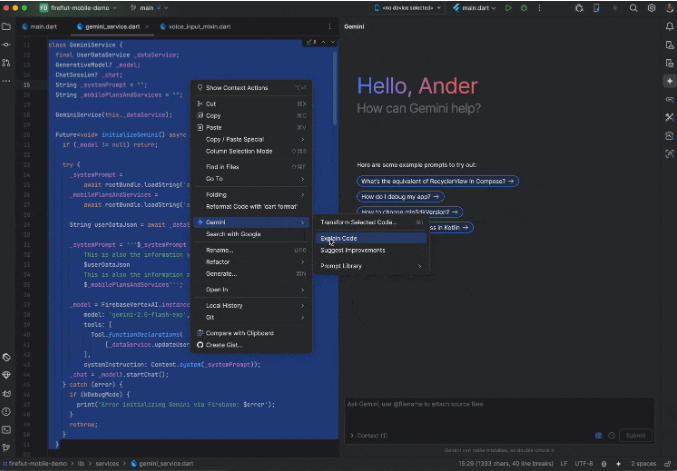Viewport: 677px width, 471px height.
Task: Click the '2 spaces' indent status entry
Action: pos(643,464)
